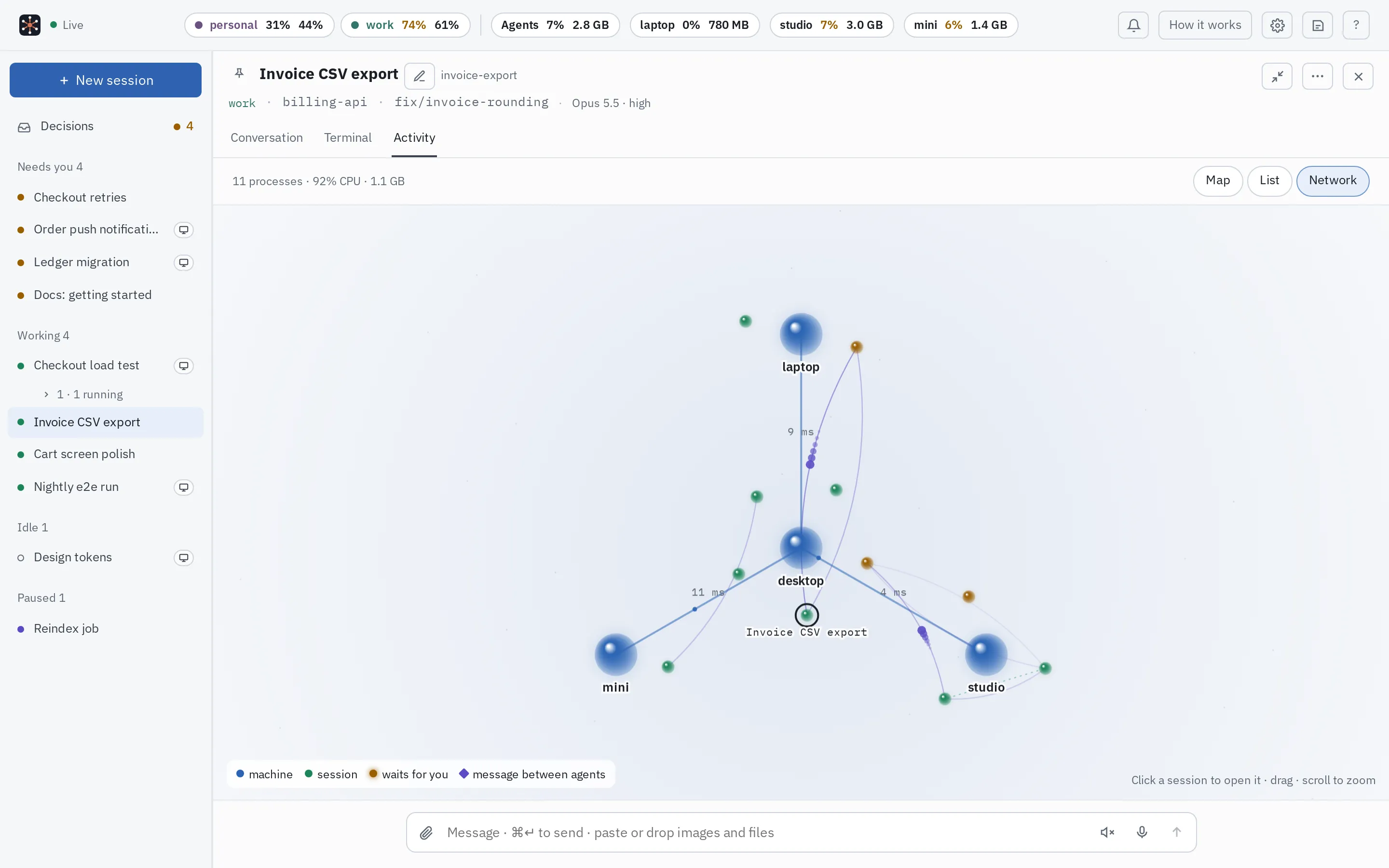The height and width of the screenshot is (868, 1389).
Task: Click the notes document icon in top bar
Action: (1317, 25)
